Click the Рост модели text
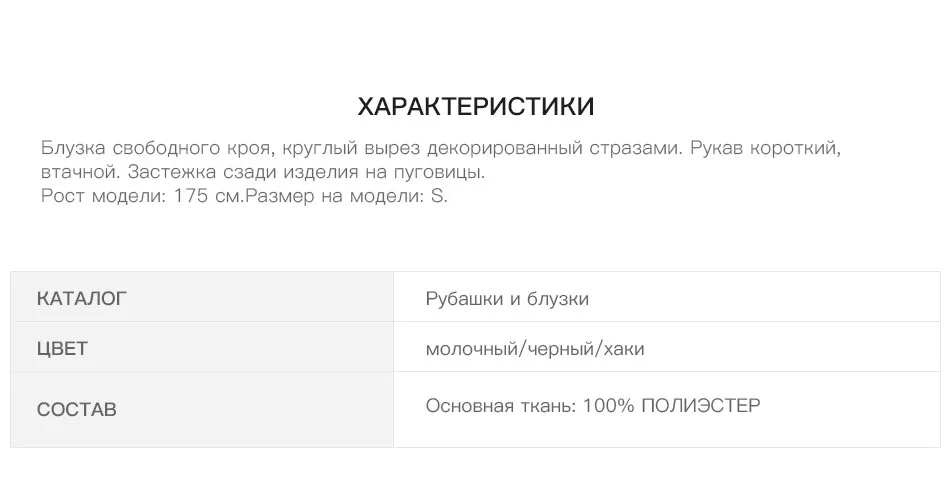Viewport: 950px width, 479px height. pos(103,196)
